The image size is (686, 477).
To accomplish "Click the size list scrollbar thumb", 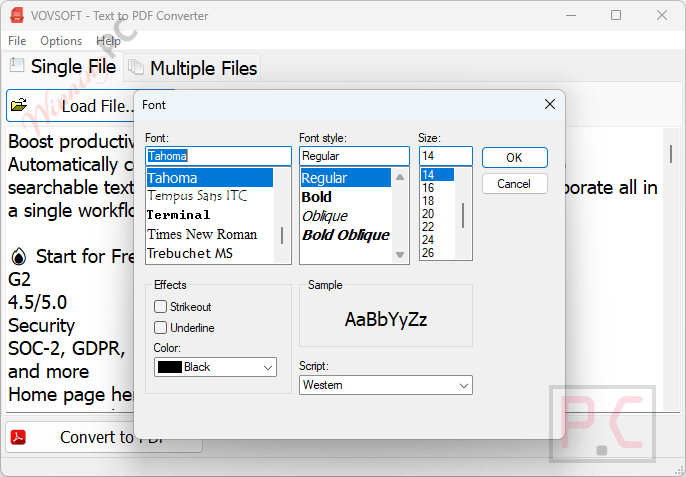I will [x=463, y=215].
